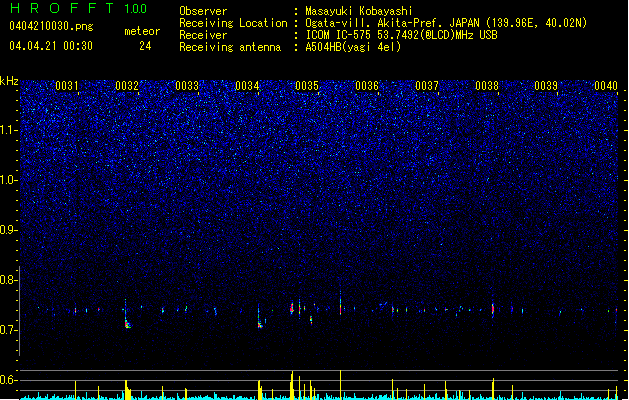Click location text Ogata-vill. Akita-Pref. JAPAN

pos(392,23)
